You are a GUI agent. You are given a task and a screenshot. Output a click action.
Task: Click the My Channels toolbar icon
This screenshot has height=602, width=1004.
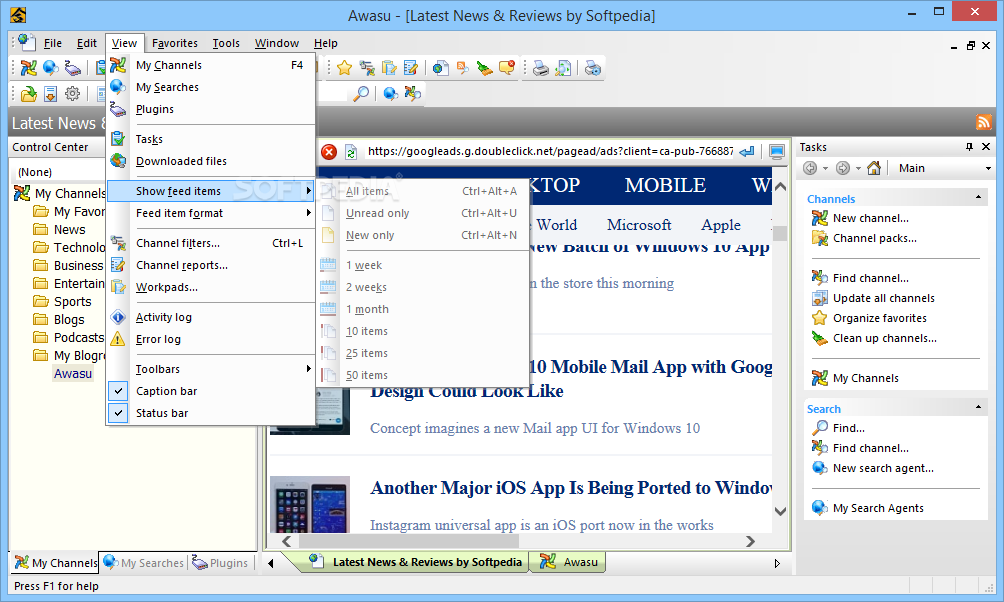click(28, 67)
